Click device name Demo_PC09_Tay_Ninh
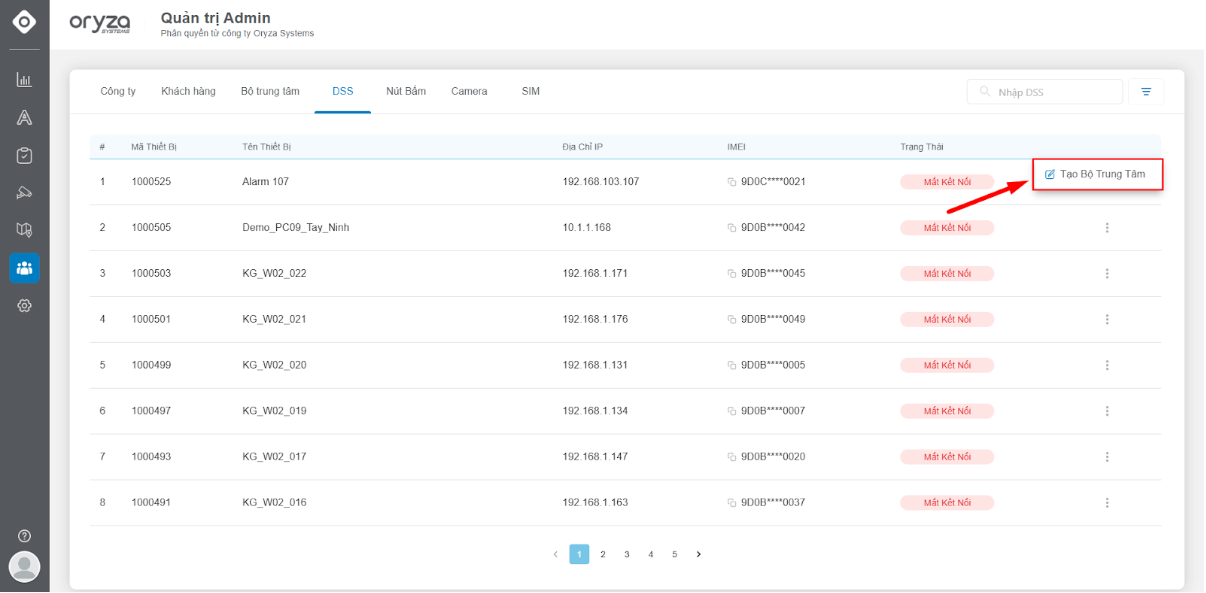 click(x=295, y=228)
